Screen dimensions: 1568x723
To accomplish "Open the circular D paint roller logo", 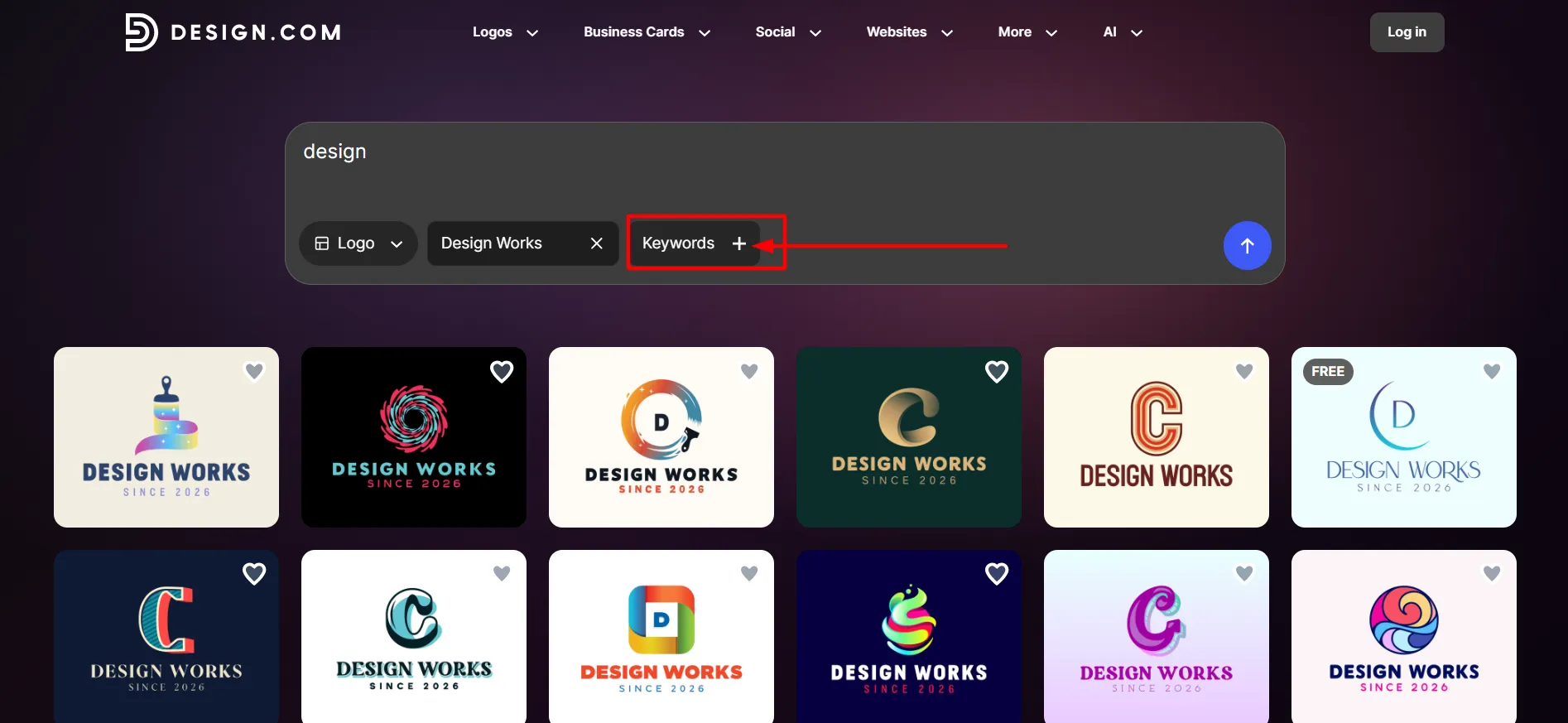I will pos(661,437).
